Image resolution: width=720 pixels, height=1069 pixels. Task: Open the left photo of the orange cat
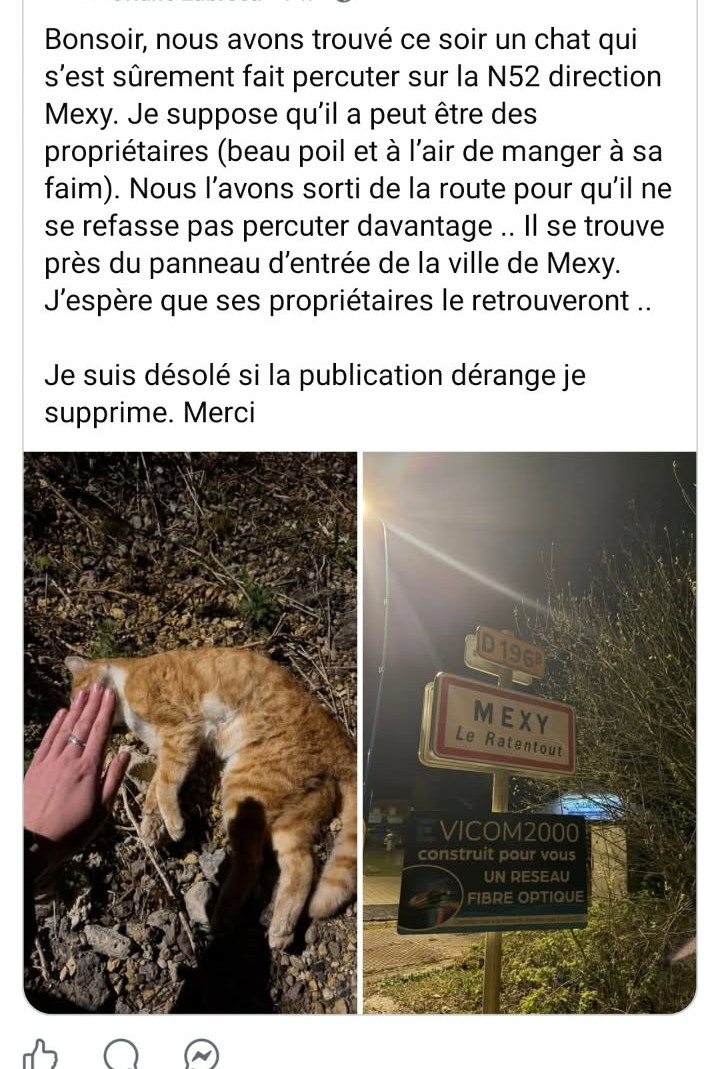pos(190,732)
